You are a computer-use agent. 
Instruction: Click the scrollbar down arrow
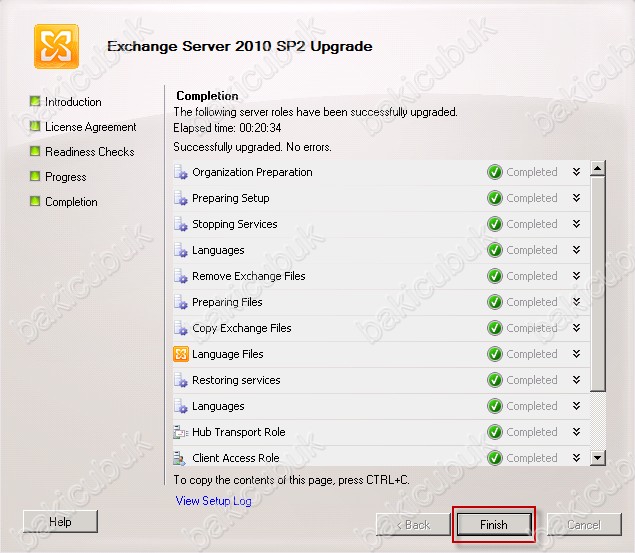(598, 458)
